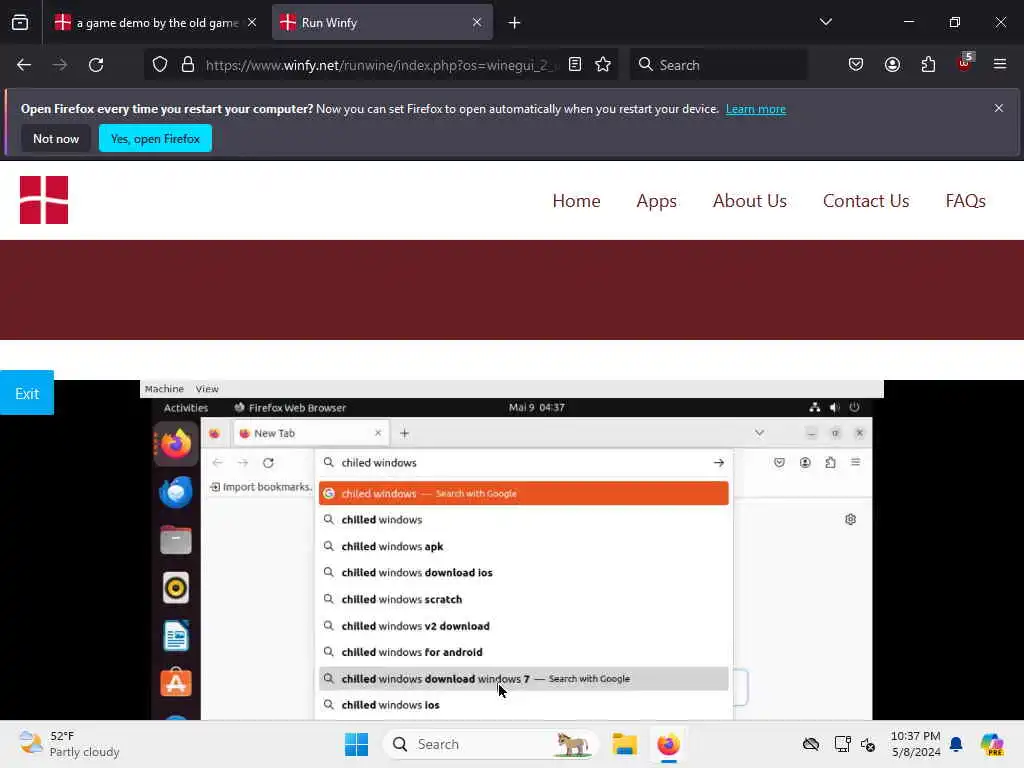
Task: Open the Firefox View icon in the tab bar
Action: 20,23
